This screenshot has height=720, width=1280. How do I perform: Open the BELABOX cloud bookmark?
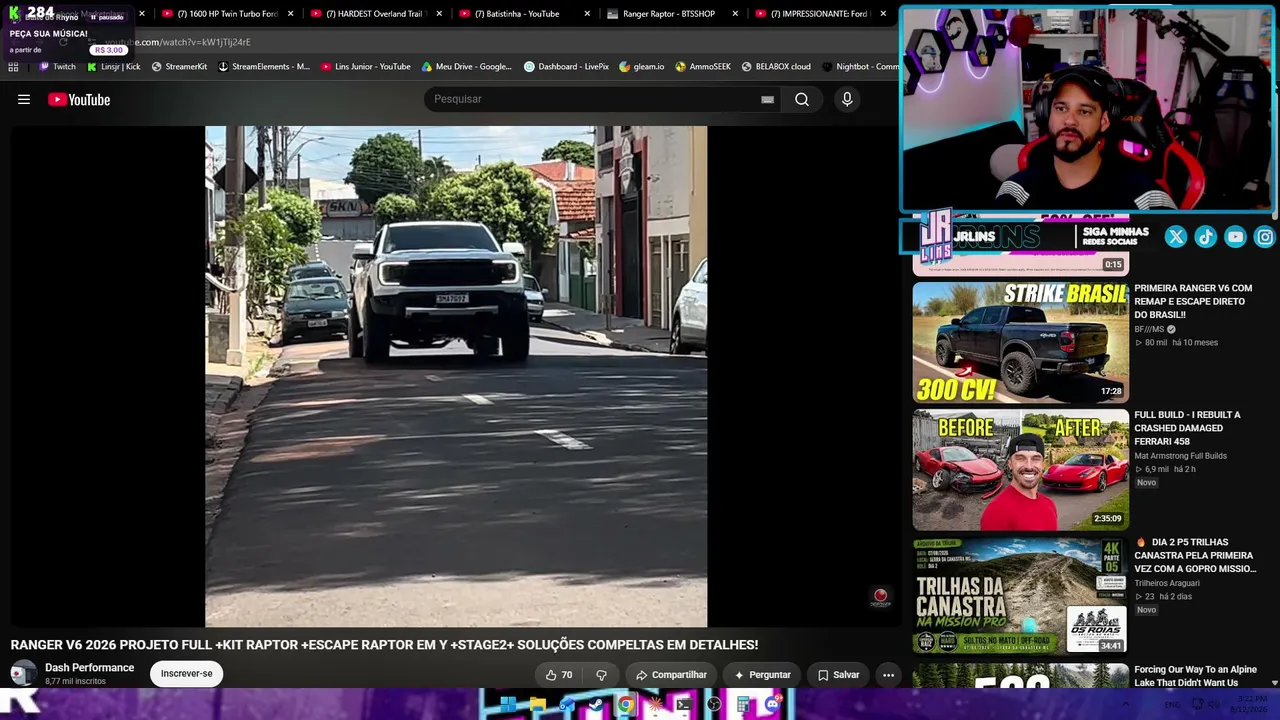776,67
